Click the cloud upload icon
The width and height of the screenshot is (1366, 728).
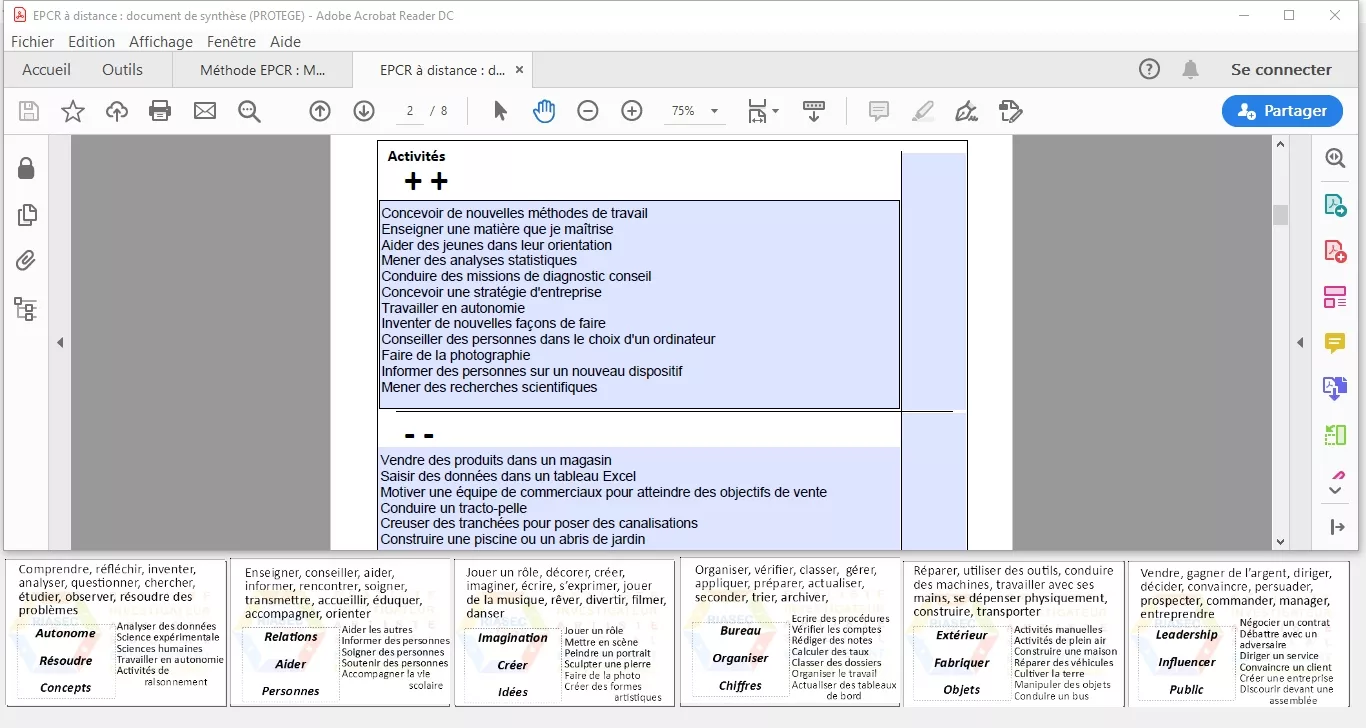(x=117, y=111)
